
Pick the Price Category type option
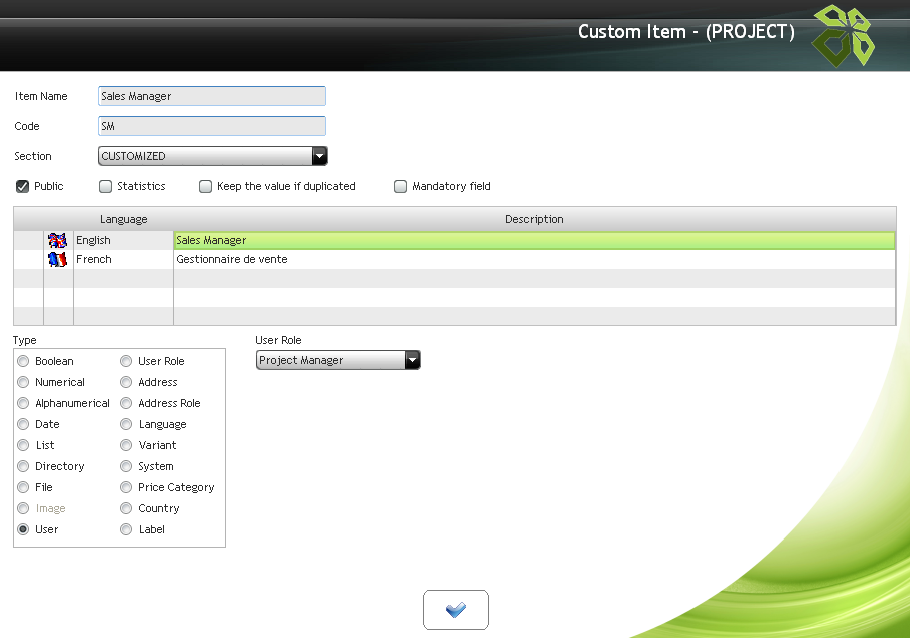(x=126, y=487)
